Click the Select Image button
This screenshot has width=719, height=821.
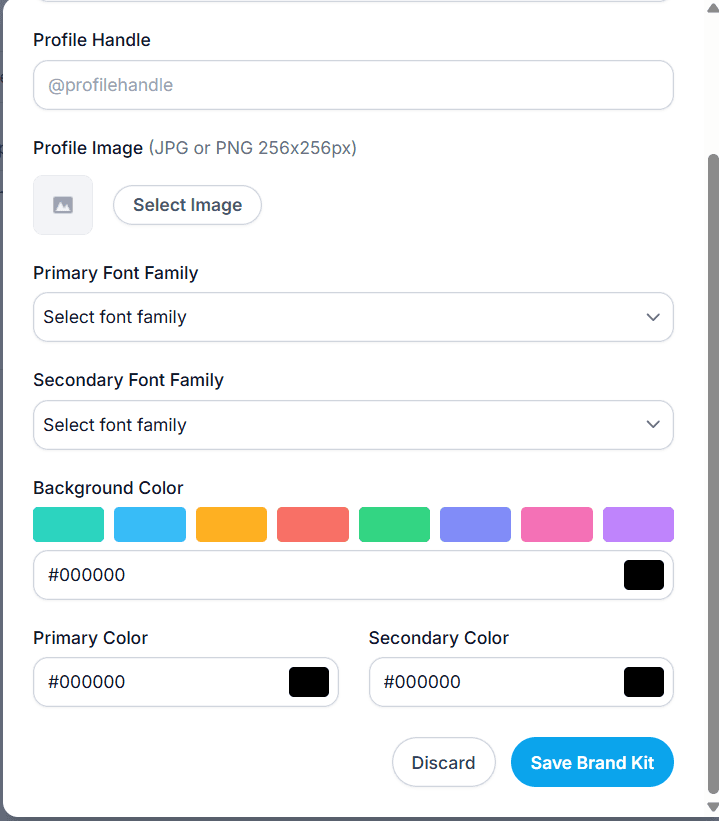pyautogui.click(x=187, y=205)
